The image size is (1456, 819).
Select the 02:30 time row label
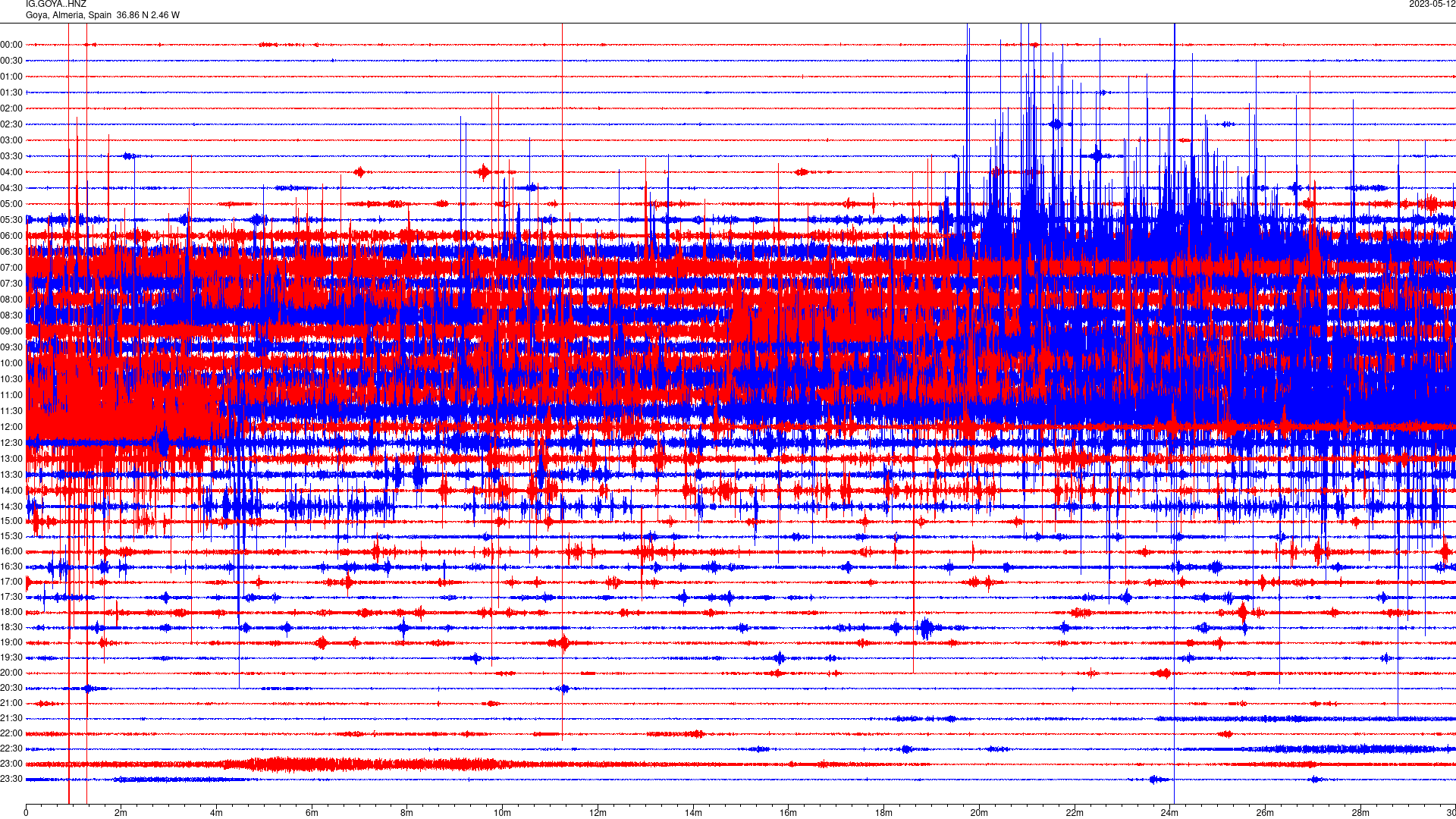coord(11,124)
